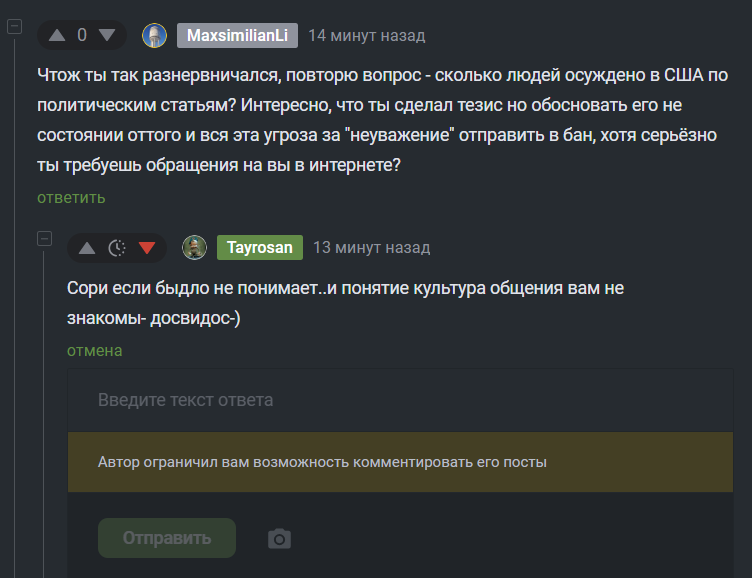Click the red downvote arrow on Tayrosan's reply
The image size is (752, 578).
click(147, 248)
